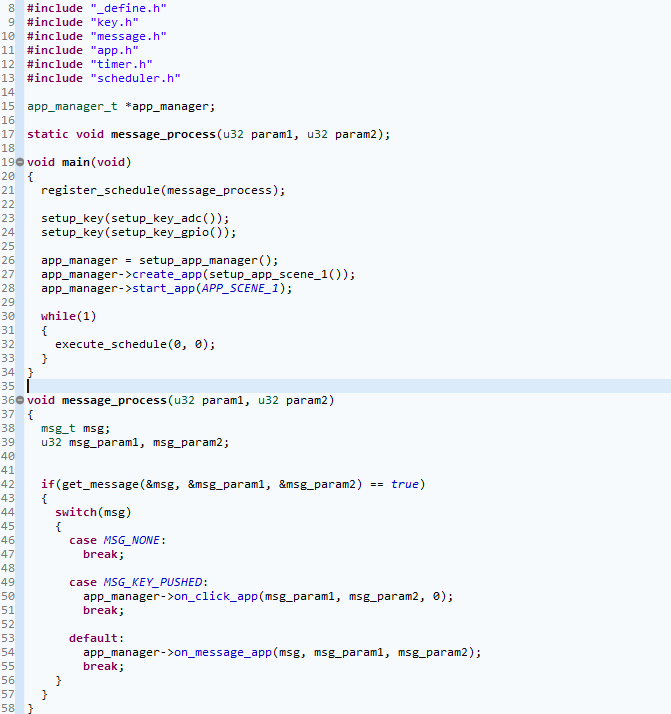Click line number 35 in the gutter
The width and height of the screenshot is (671, 714).
(8, 386)
